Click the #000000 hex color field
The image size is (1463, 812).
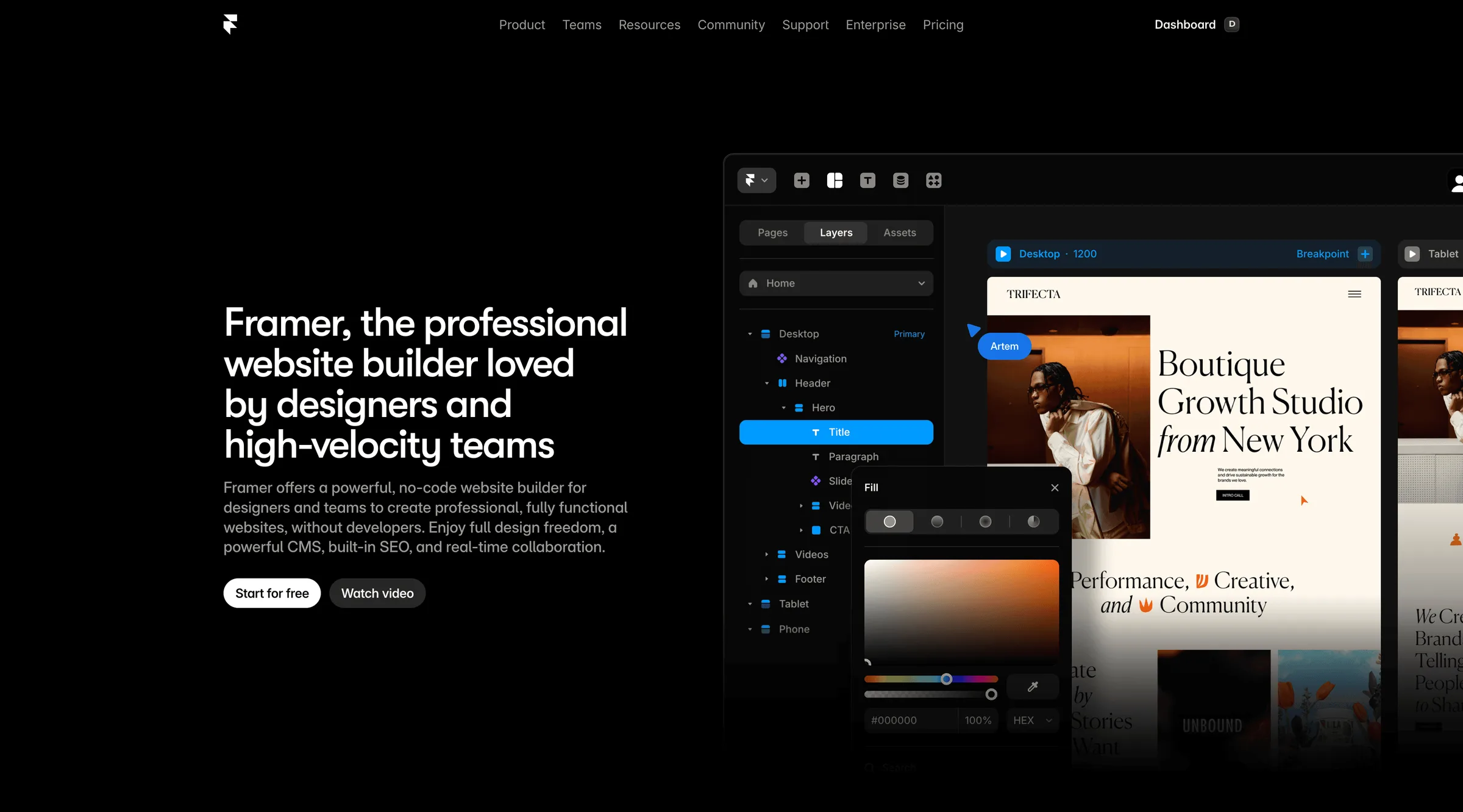click(x=911, y=721)
